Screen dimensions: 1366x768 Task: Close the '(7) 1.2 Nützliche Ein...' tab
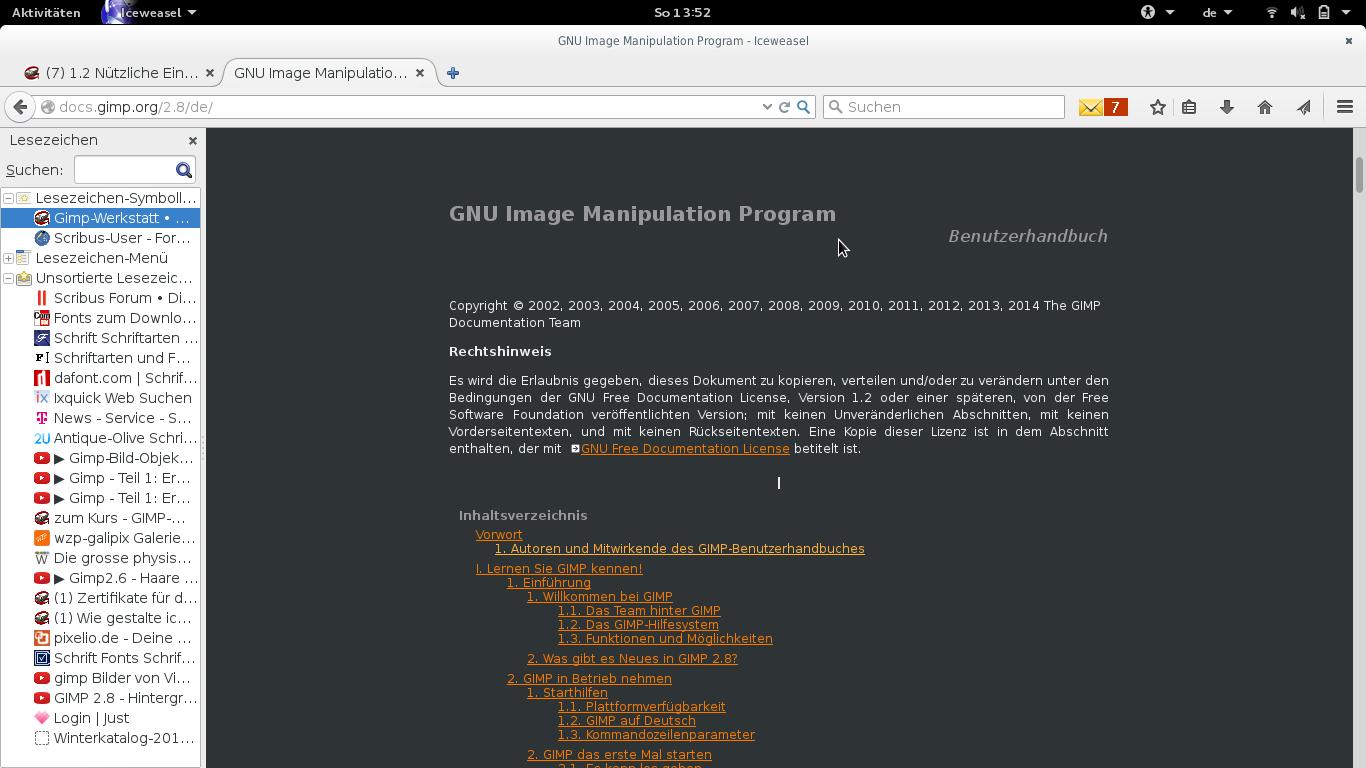(209, 73)
